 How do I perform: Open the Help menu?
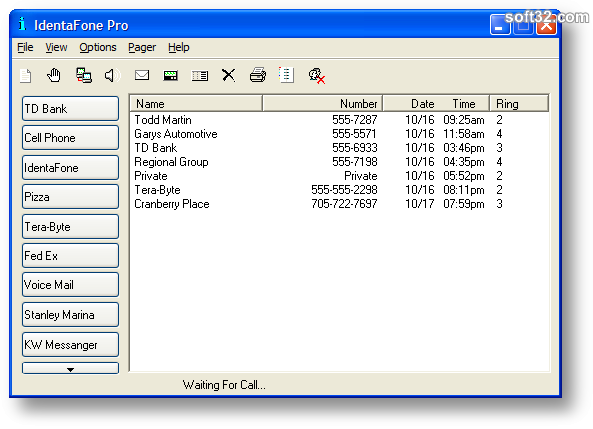pyautogui.click(x=179, y=47)
